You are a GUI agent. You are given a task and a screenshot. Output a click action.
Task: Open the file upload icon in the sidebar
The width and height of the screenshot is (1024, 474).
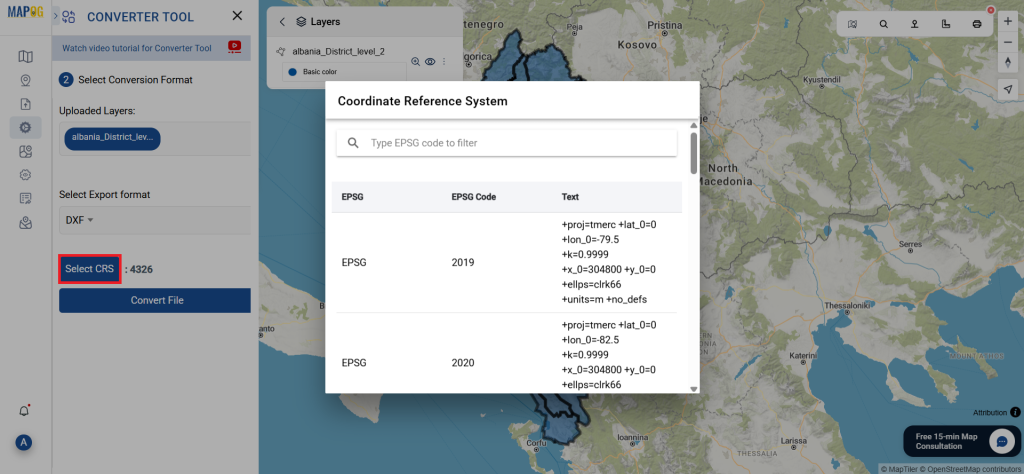pos(25,104)
